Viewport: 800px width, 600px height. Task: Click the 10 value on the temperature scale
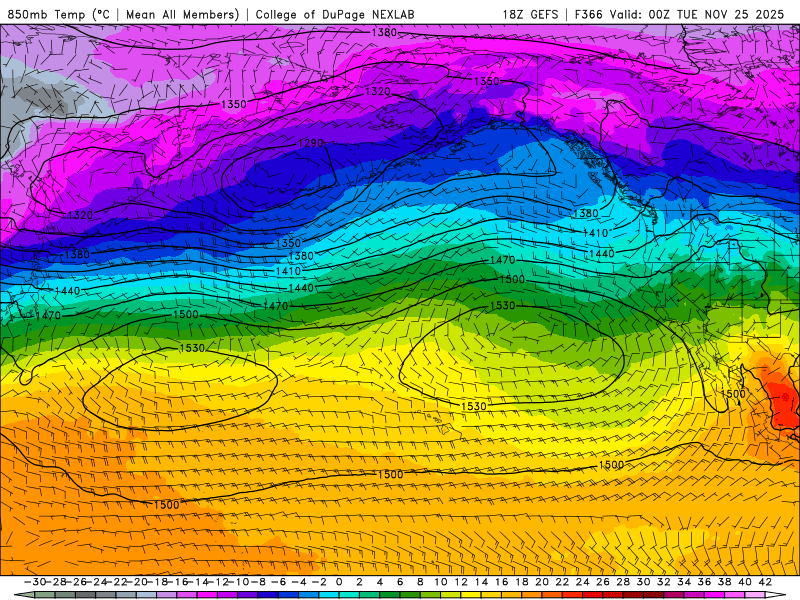click(x=441, y=582)
